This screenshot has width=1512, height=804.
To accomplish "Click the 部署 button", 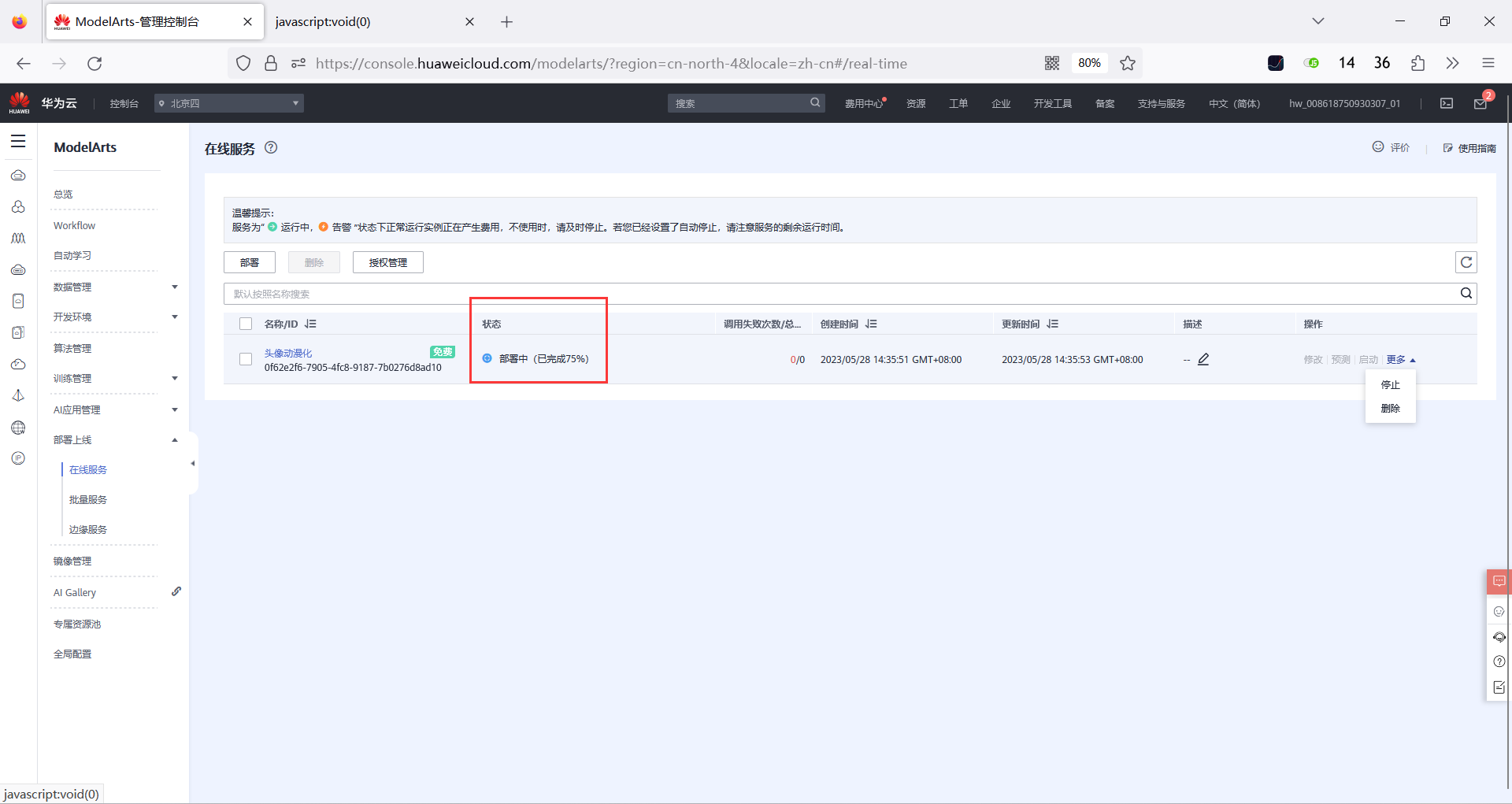I will tap(250, 262).
